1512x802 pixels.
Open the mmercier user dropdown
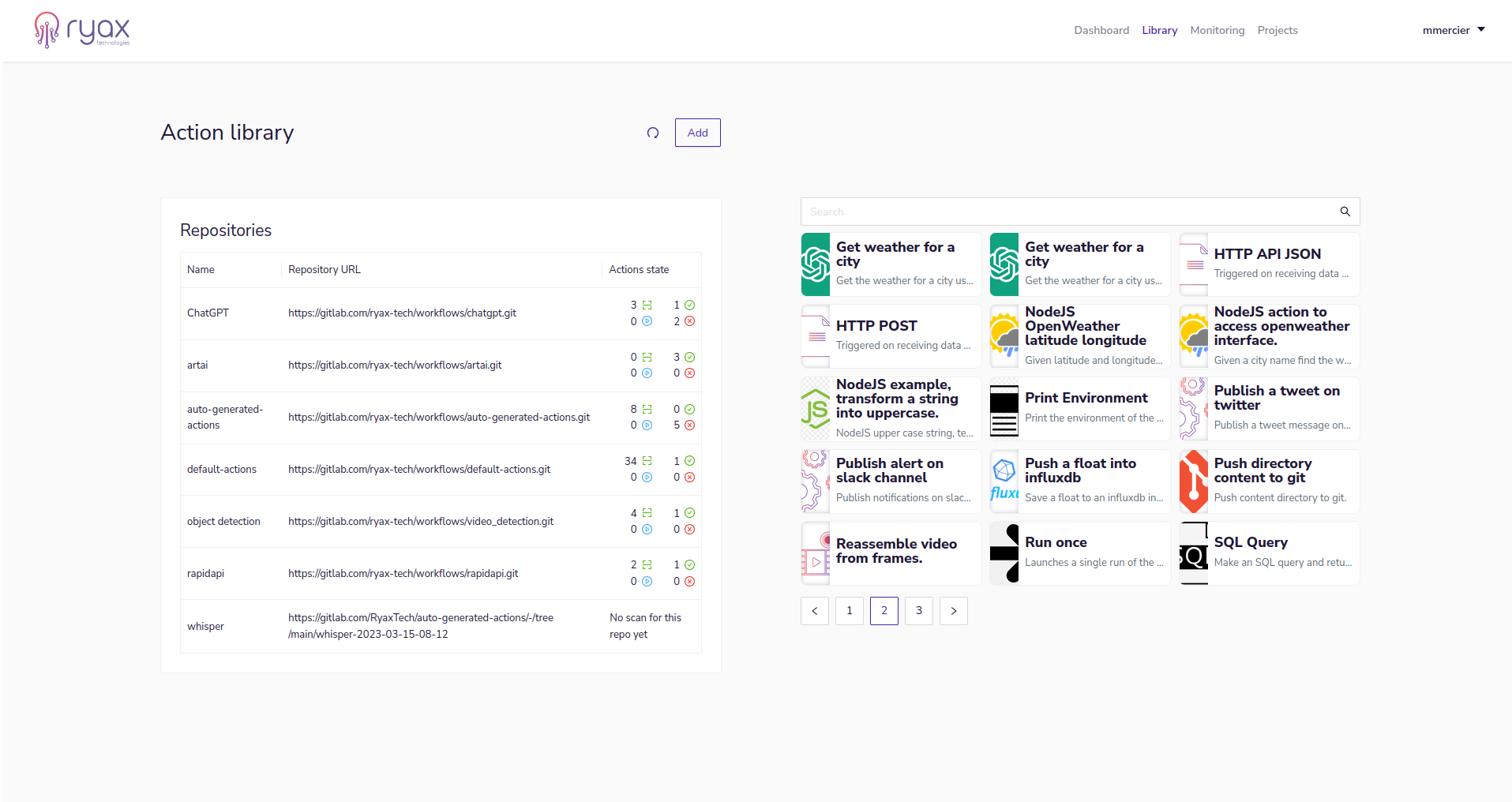(x=1454, y=30)
